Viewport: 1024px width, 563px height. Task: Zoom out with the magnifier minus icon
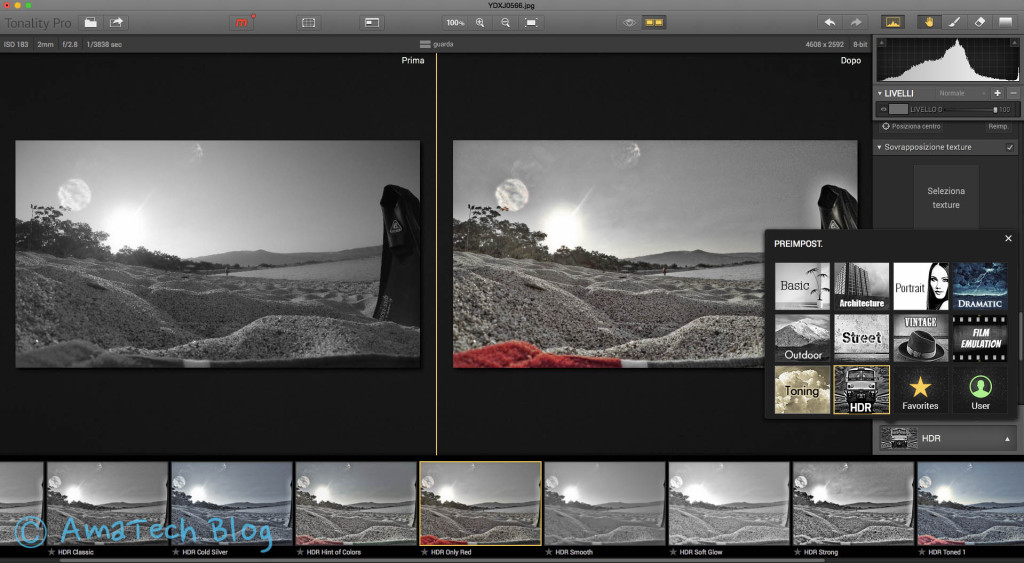click(505, 22)
